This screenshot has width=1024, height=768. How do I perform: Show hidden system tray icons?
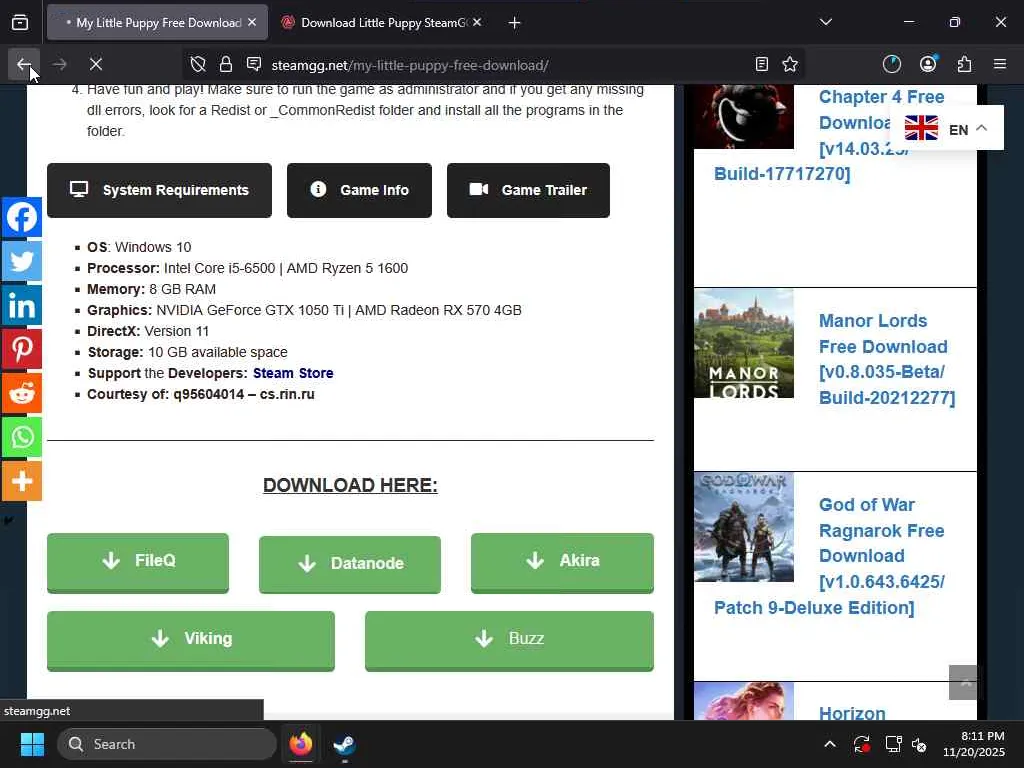click(829, 744)
